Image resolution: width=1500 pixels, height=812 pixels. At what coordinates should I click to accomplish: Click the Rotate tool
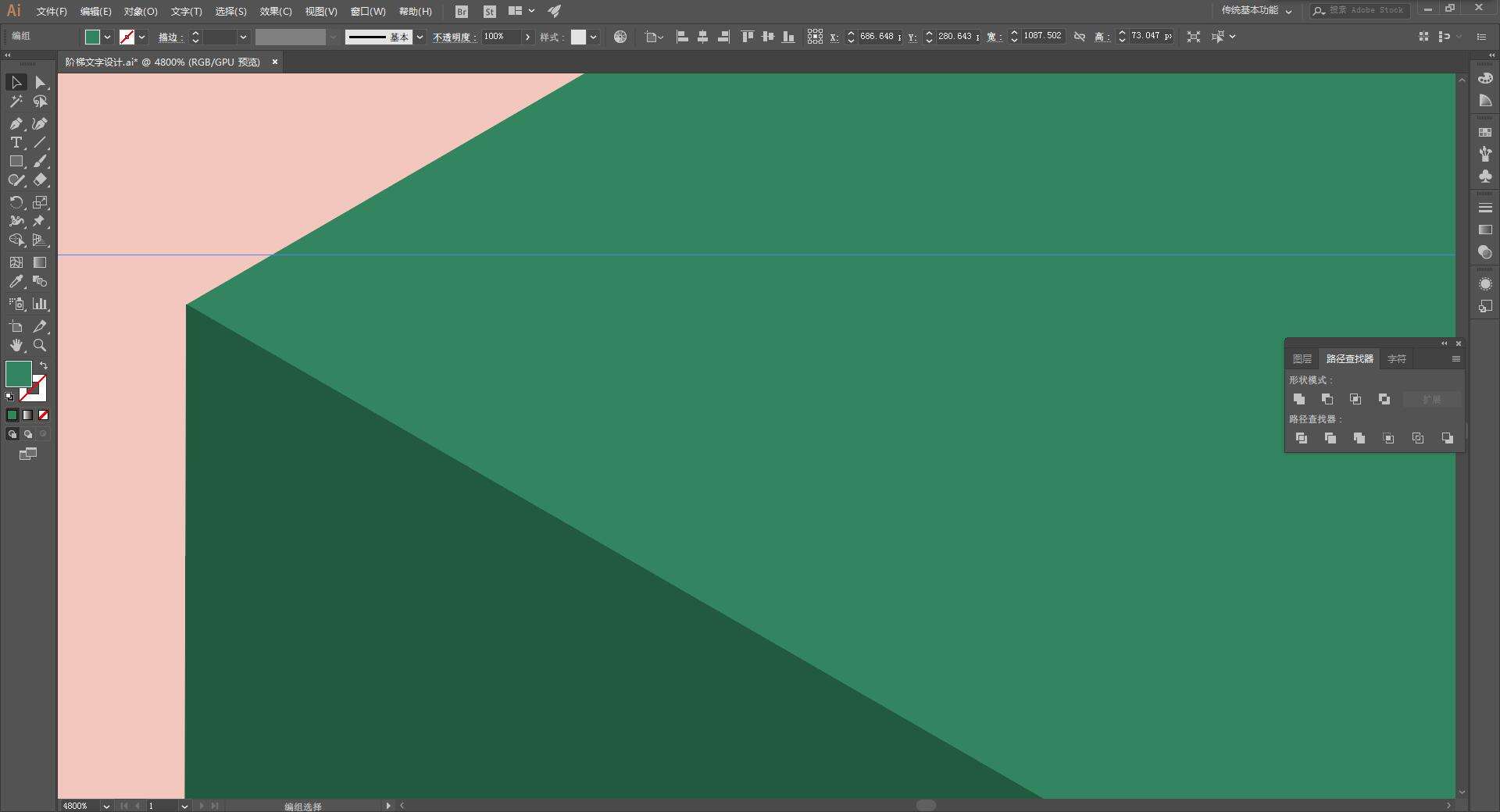click(x=16, y=202)
